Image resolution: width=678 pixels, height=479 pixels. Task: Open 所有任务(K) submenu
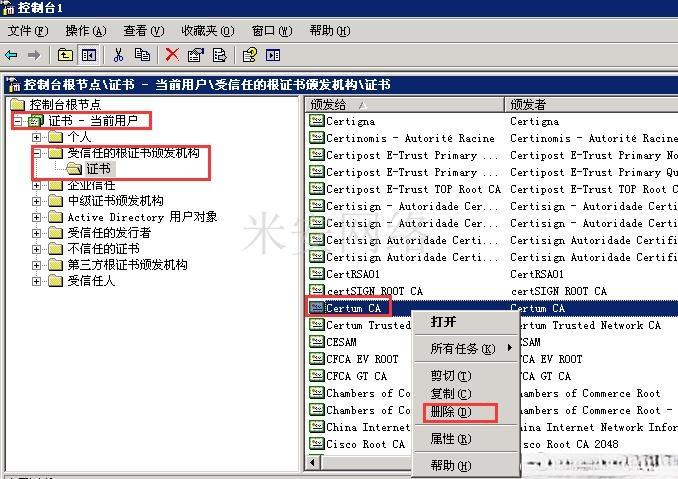pyautogui.click(x=465, y=348)
